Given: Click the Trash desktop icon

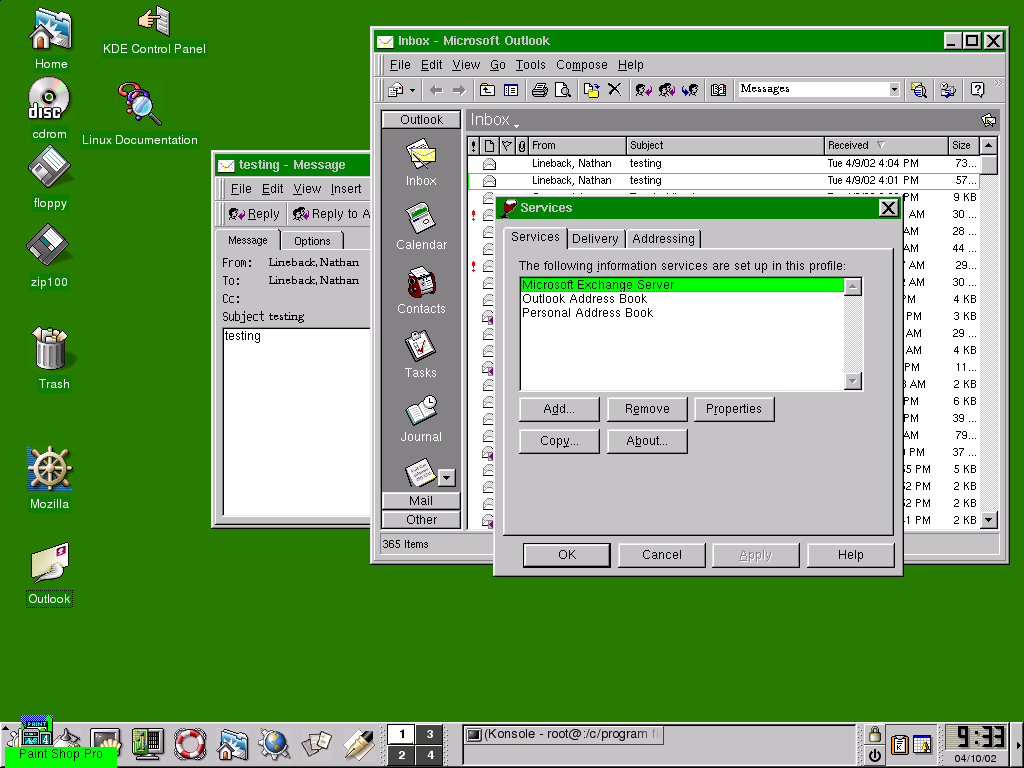Looking at the screenshot, I should point(51,358).
